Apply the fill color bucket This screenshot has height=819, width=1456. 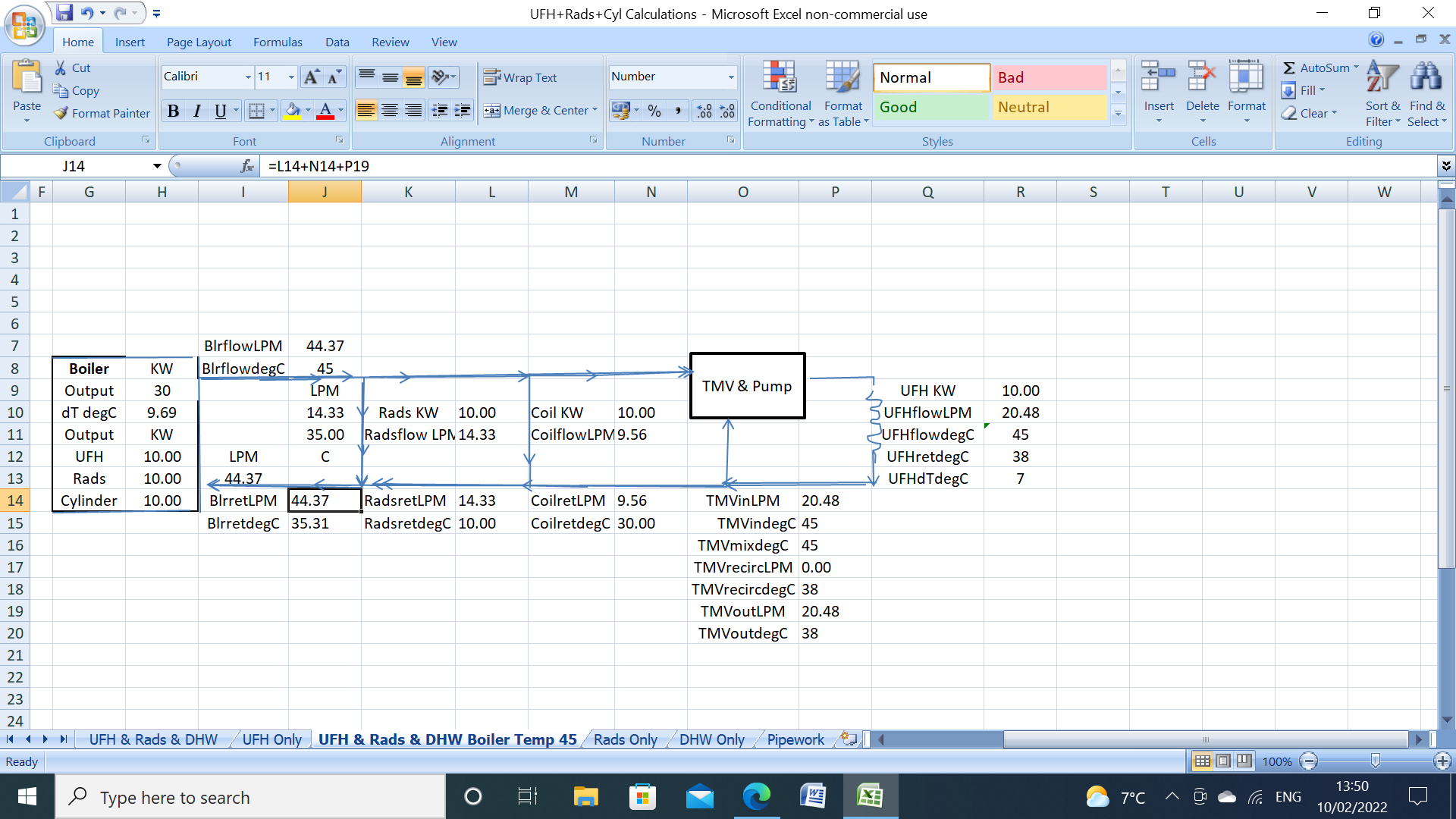point(292,111)
